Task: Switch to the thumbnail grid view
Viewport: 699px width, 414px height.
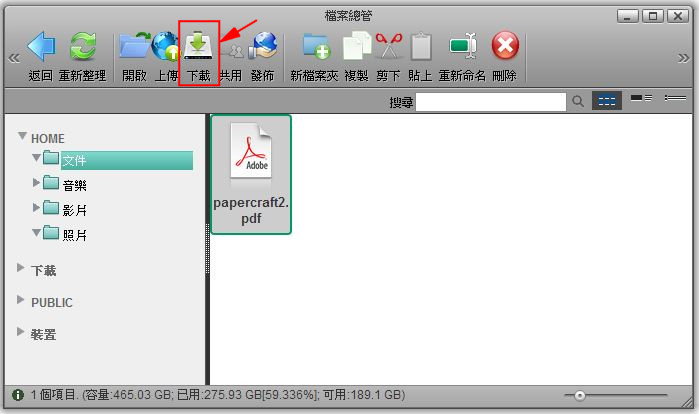Action: click(606, 101)
